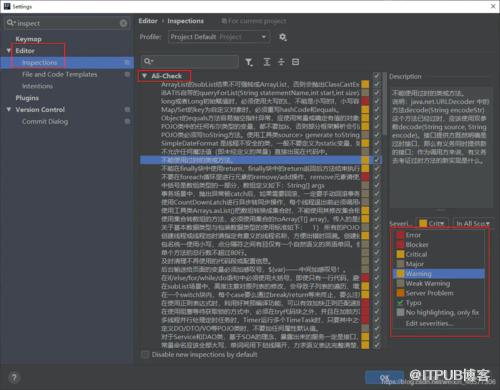
Task: Select the 'POJO...toString' inspection row
Action: [x=260, y=135]
